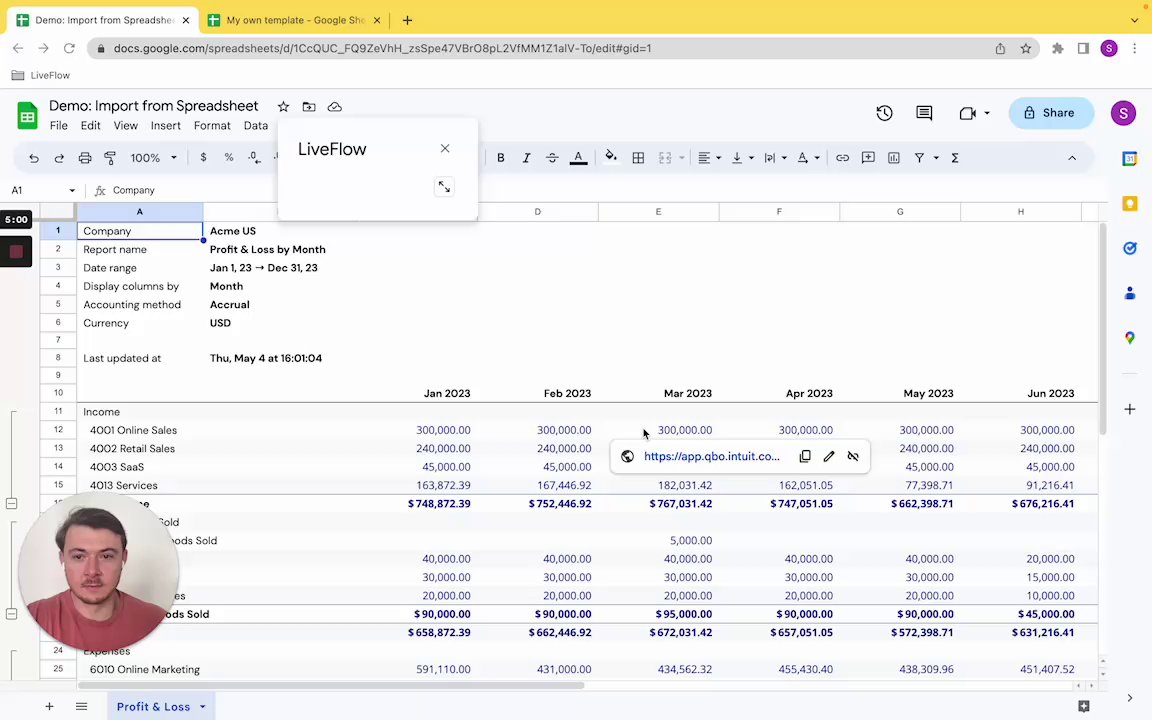Insert link using toolbar icon
1152x720 pixels.
click(843, 158)
